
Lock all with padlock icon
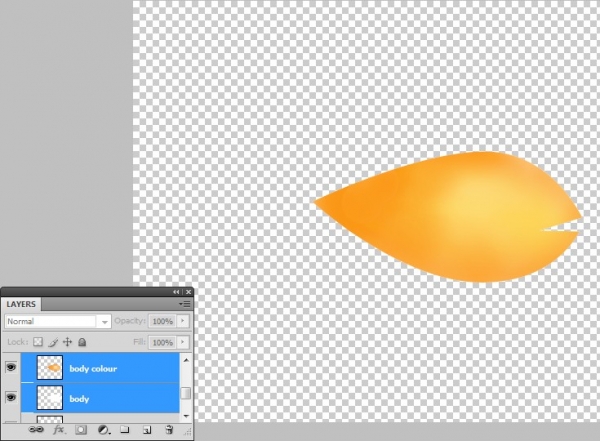(x=82, y=342)
